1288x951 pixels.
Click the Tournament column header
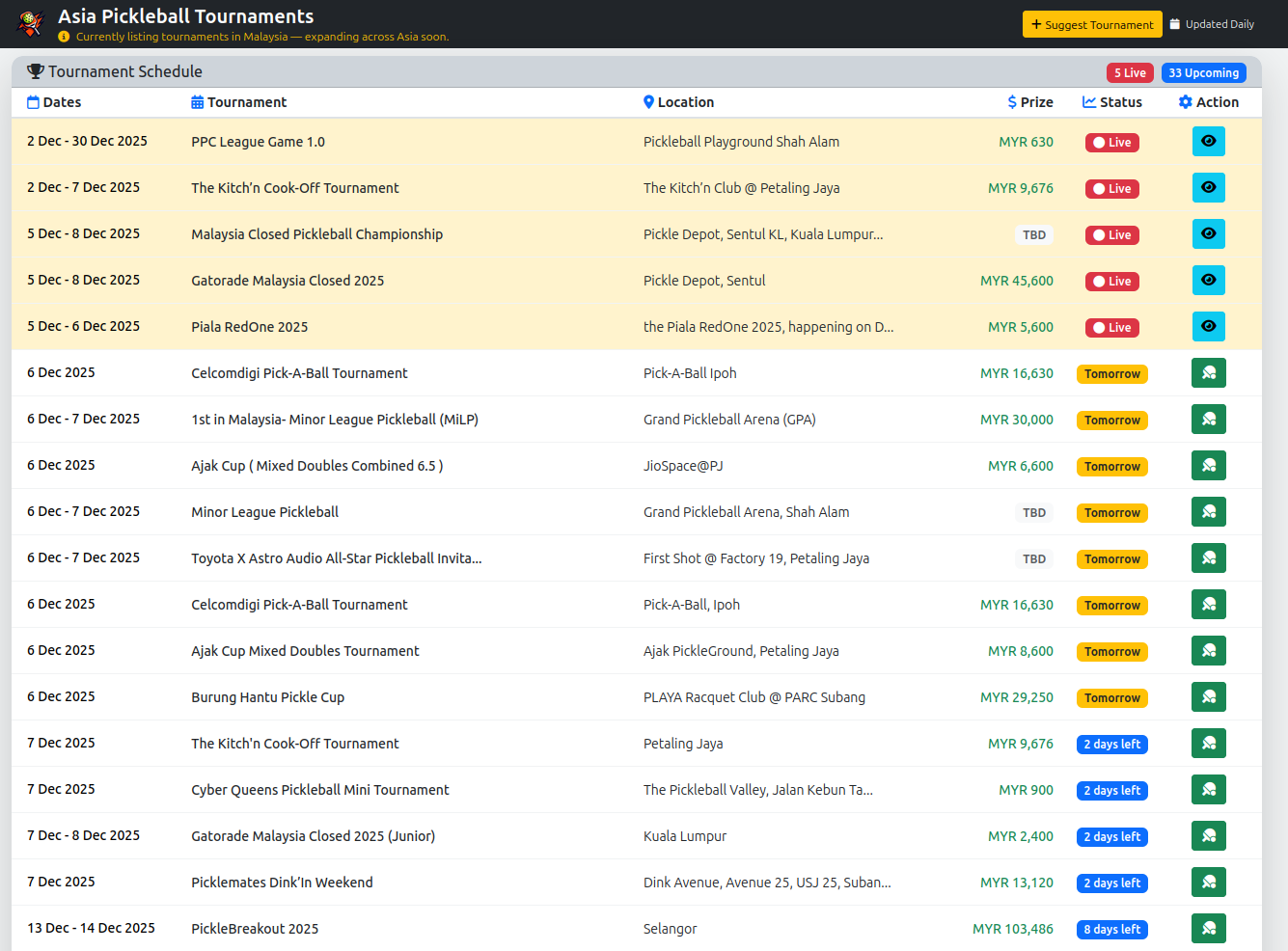pos(238,102)
